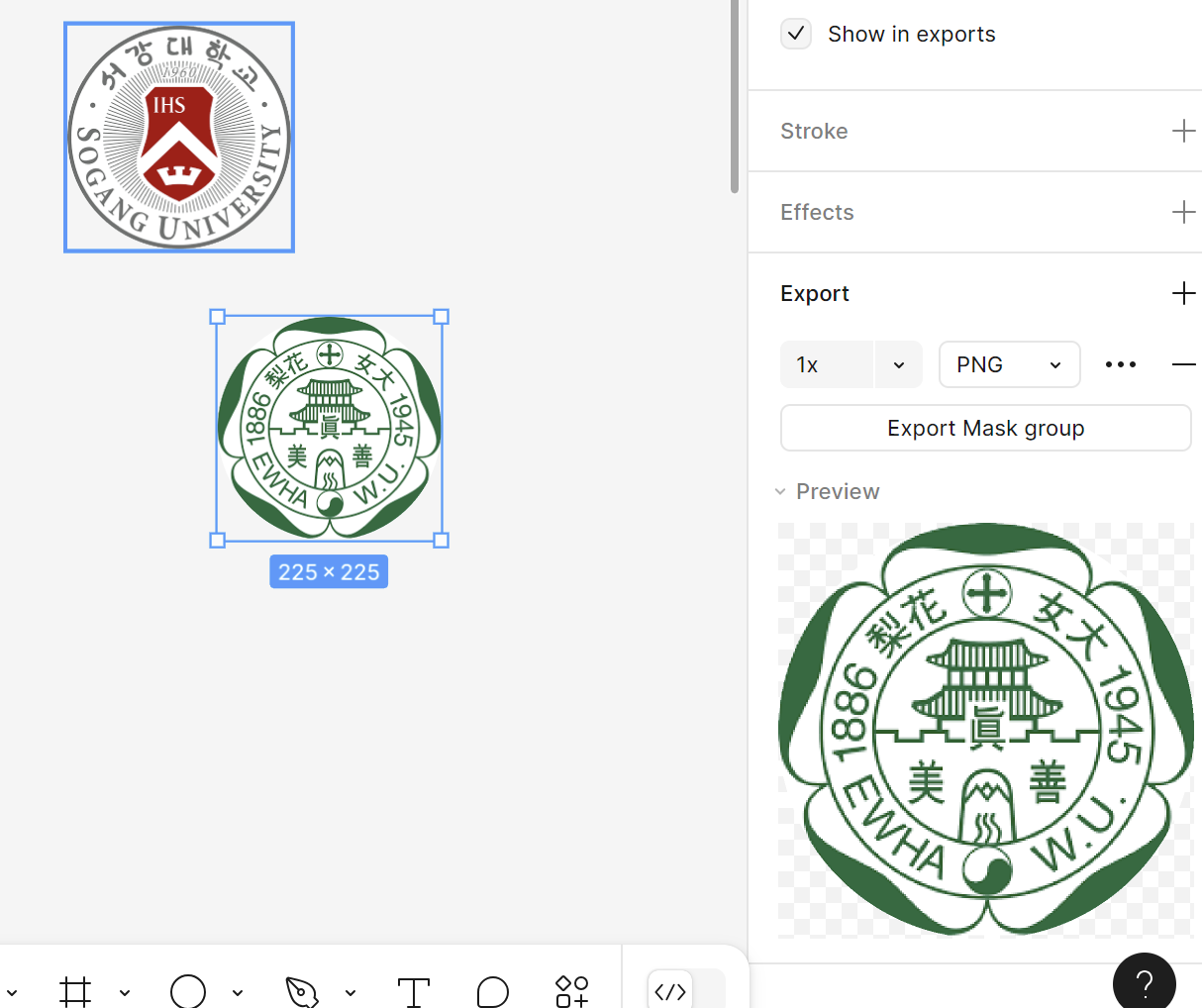Screen dimensions: 1202x1008
Task: Click the top-left resize handle of selection
Action: [x=218, y=317]
